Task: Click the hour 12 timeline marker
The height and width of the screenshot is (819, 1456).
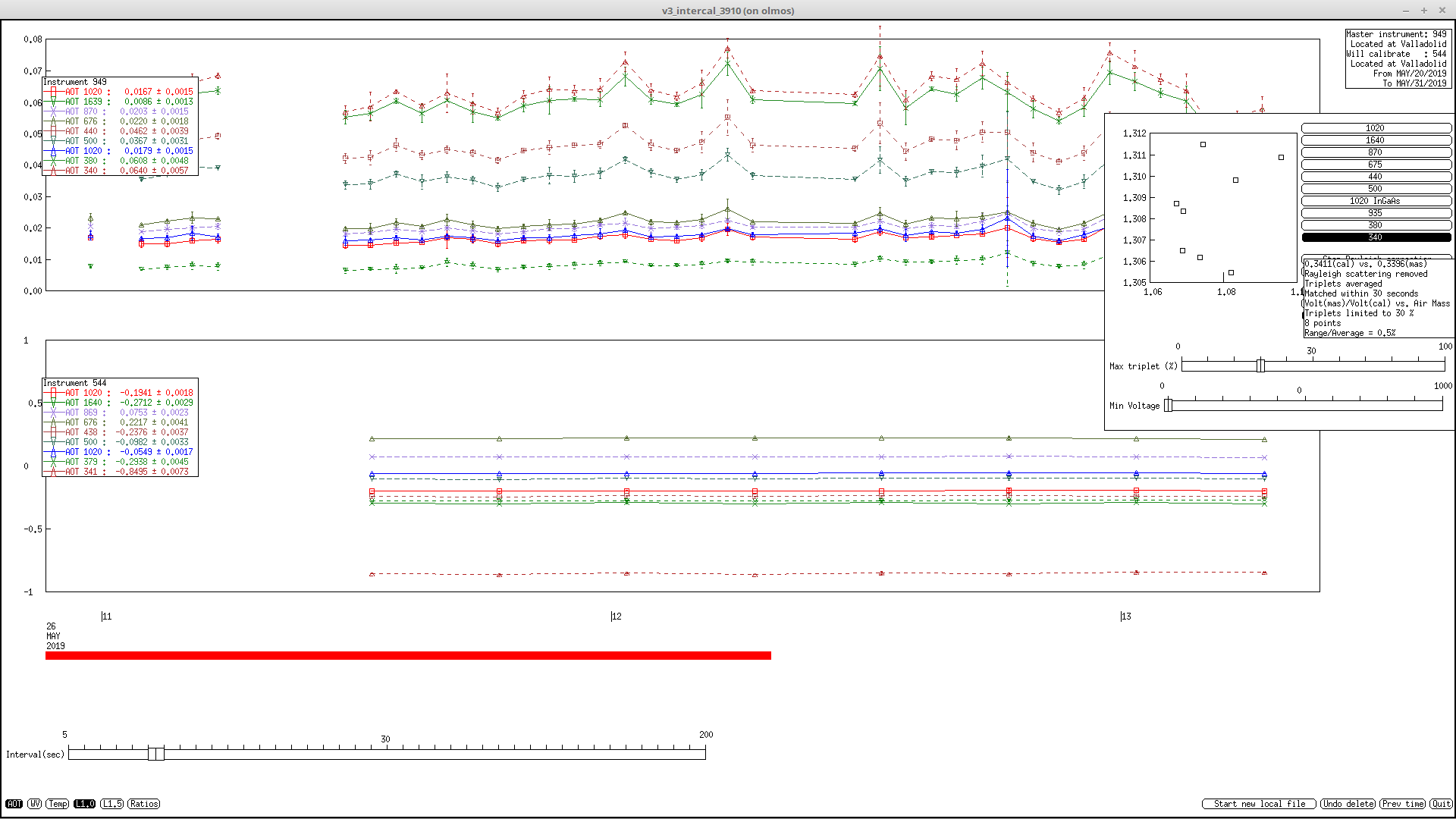Action: click(616, 617)
